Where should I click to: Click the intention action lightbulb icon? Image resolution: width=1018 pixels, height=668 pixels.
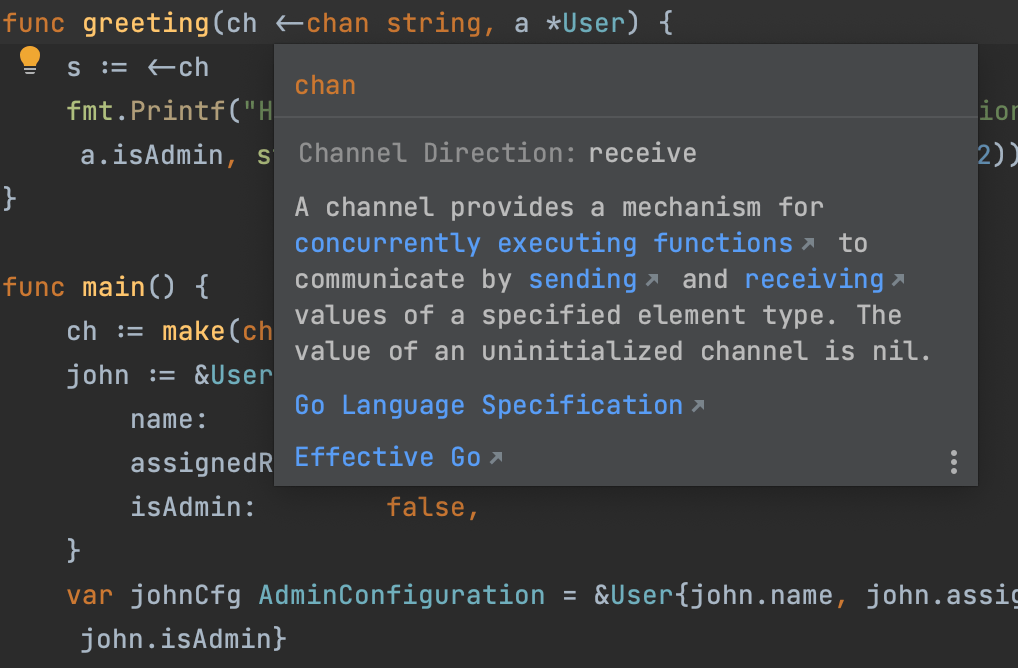pos(29,60)
